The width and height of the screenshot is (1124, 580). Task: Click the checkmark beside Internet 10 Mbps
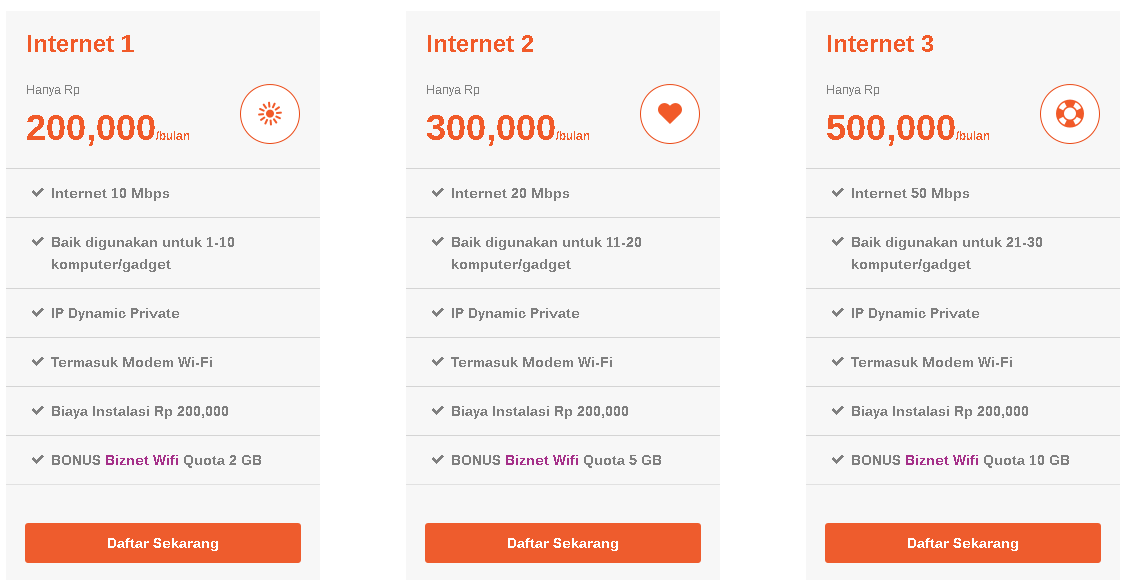[x=38, y=193]
